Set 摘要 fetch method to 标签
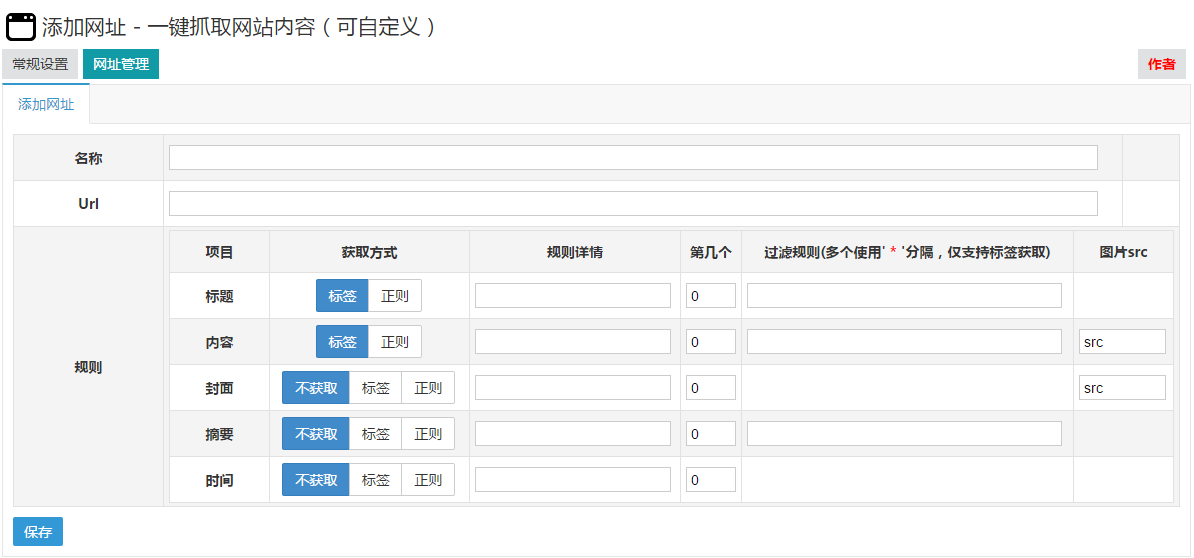1194x558 pixels. coord(375,434)
